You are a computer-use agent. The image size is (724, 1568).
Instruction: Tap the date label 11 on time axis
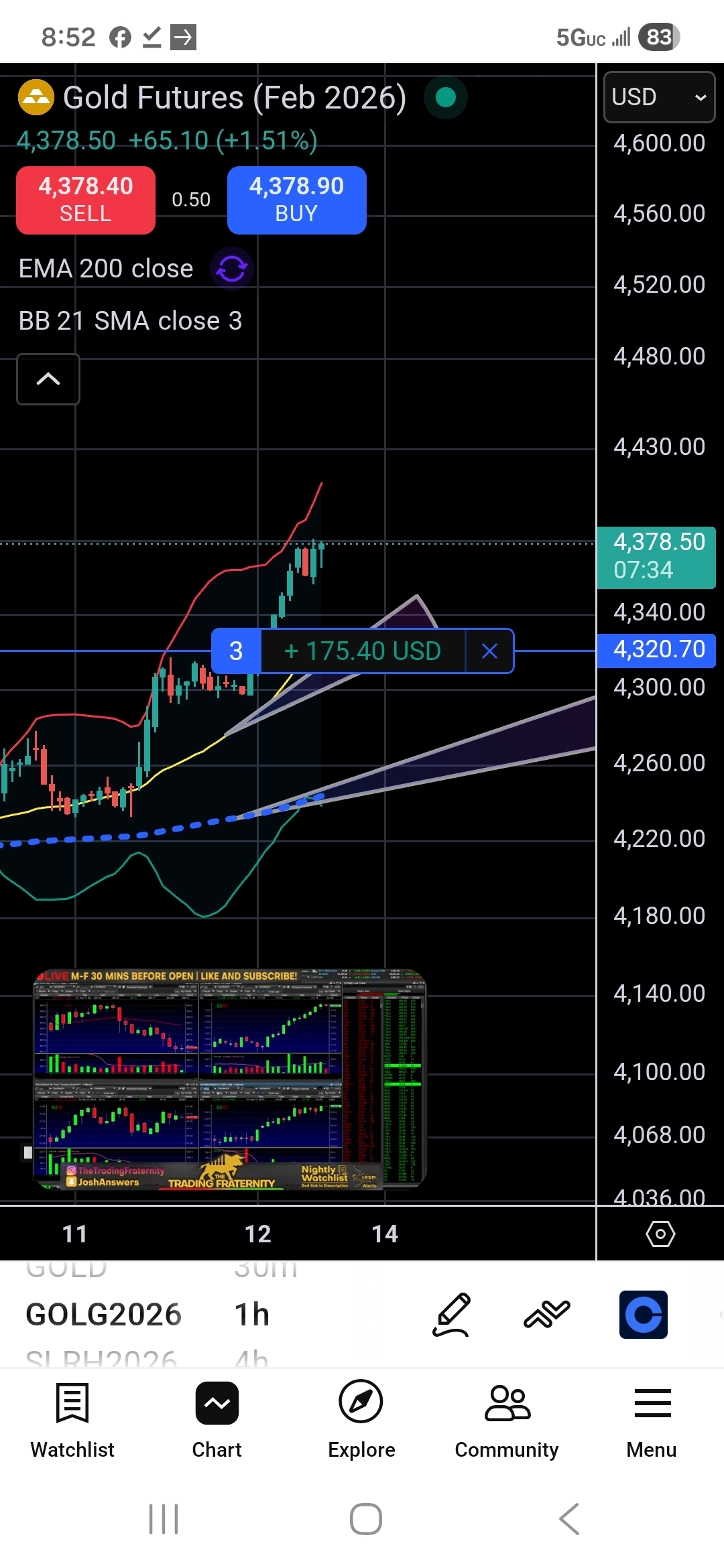point(75,1234)
